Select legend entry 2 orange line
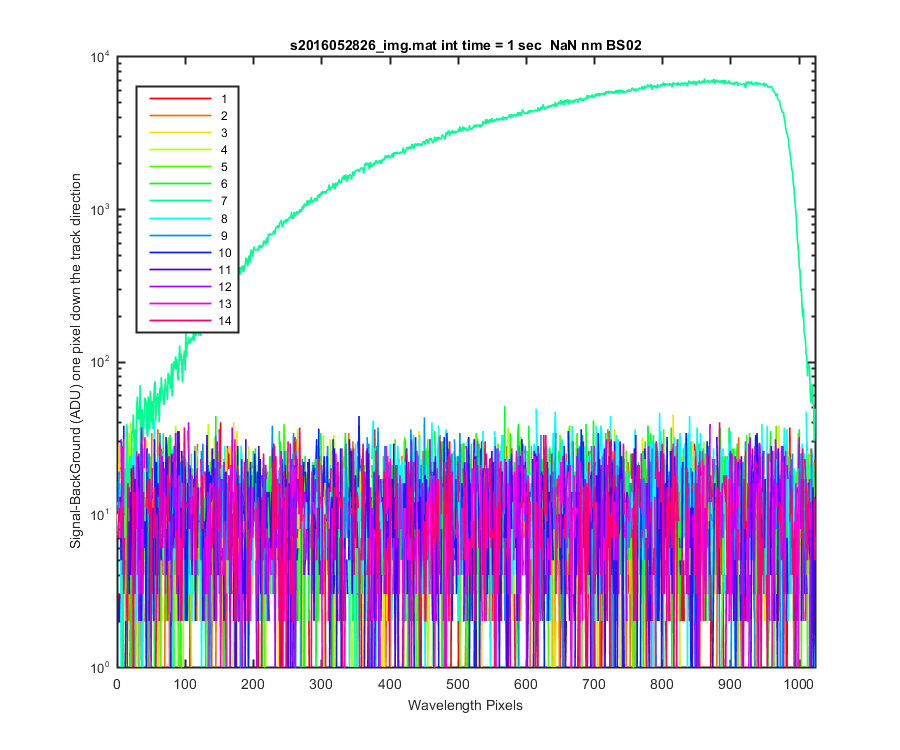This screenshot has height=750, width=900. tap(181, 116)
